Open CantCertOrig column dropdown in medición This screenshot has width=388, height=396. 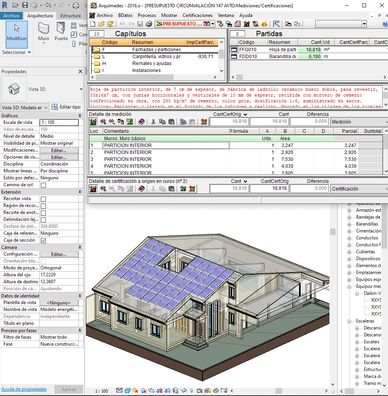tap(245, 114)
